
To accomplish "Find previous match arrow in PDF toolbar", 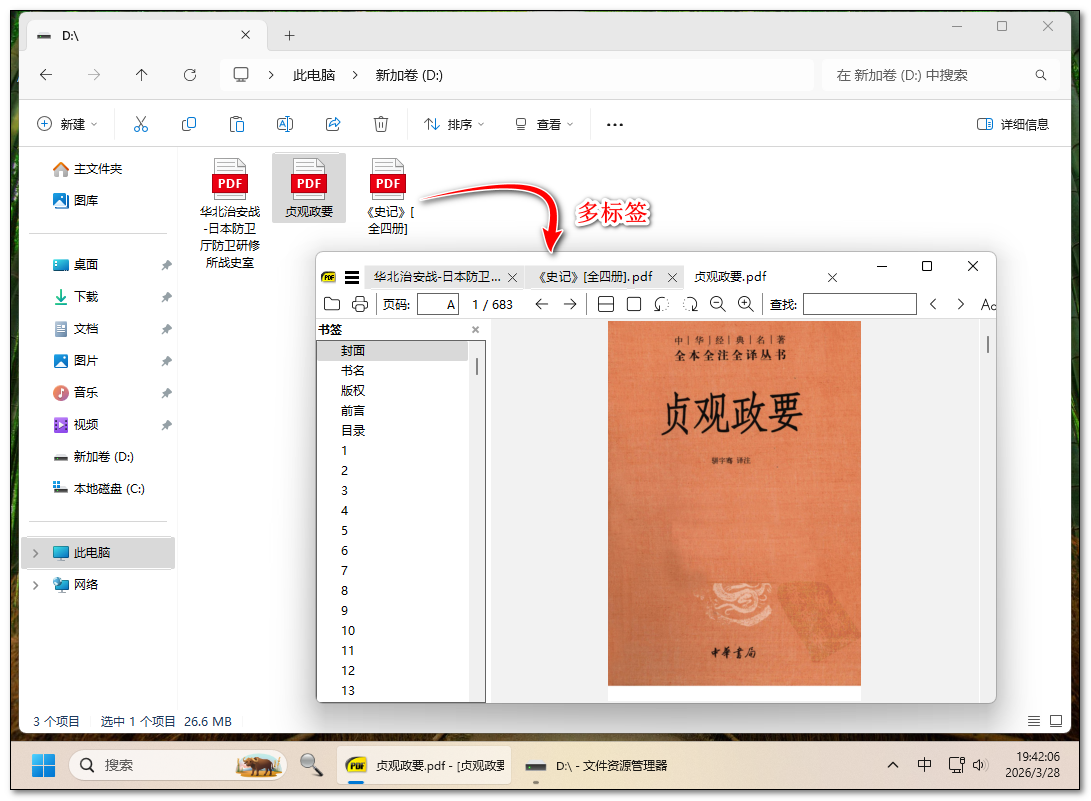I will click(x=933, y=304).
